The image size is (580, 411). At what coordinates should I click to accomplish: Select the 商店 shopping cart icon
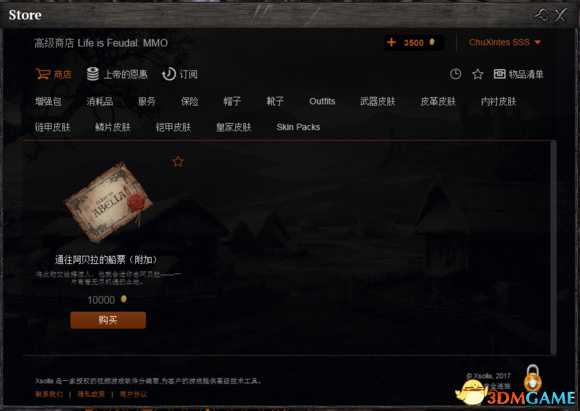pyautogui.click(x=43, y=74)
